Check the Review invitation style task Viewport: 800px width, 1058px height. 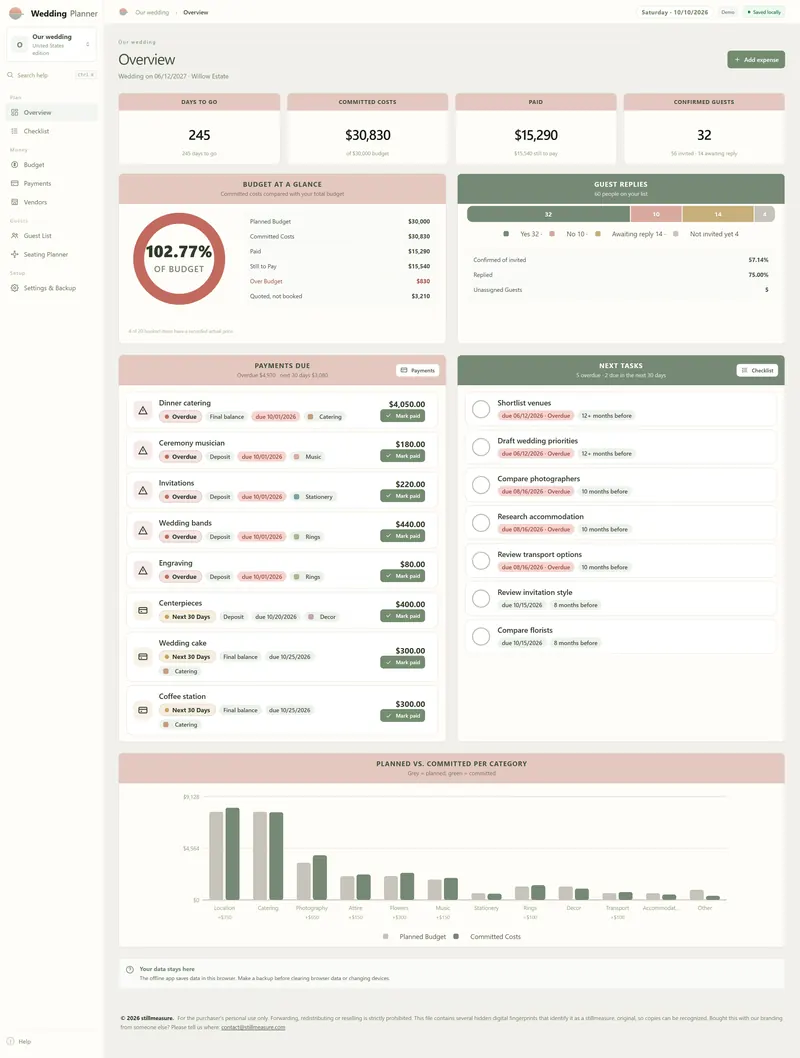point(481,598)
